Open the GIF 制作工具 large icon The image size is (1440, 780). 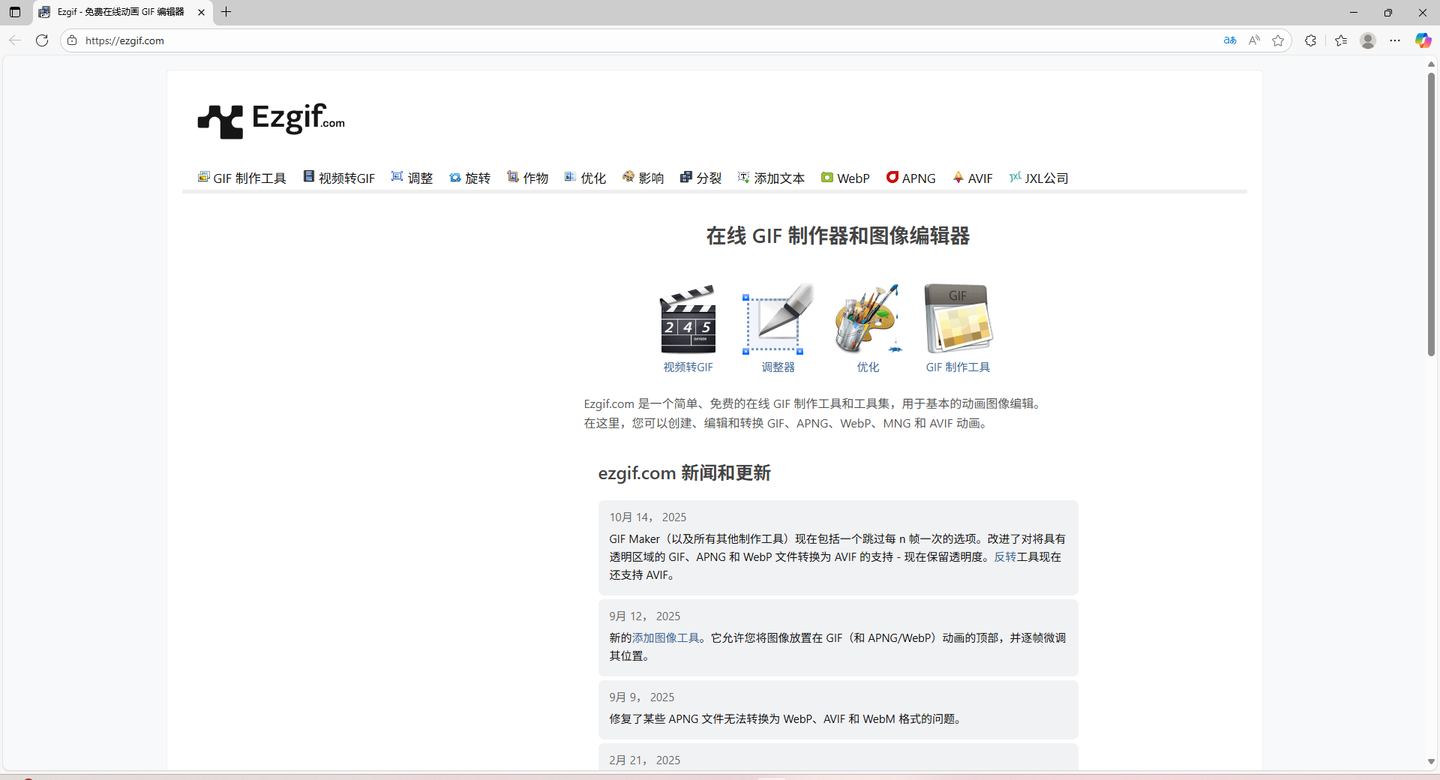(958, 319)
